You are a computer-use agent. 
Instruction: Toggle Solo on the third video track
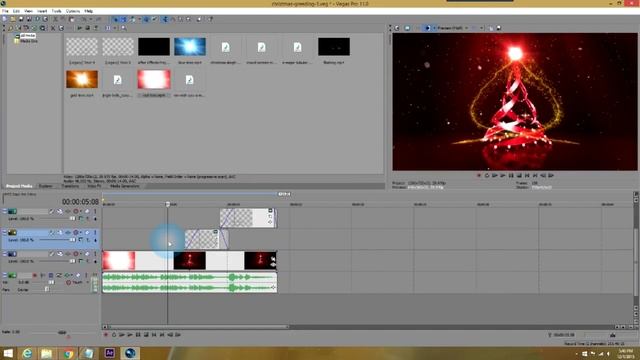click(95, 254)
